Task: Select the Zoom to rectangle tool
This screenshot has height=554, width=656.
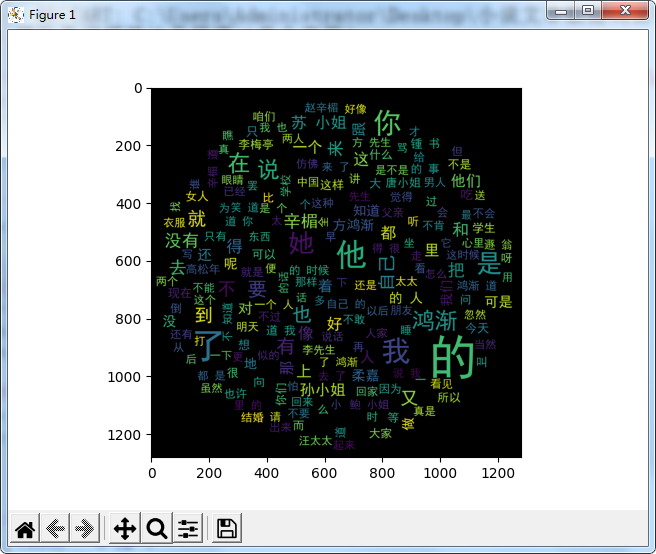Action: click(157, 528)
